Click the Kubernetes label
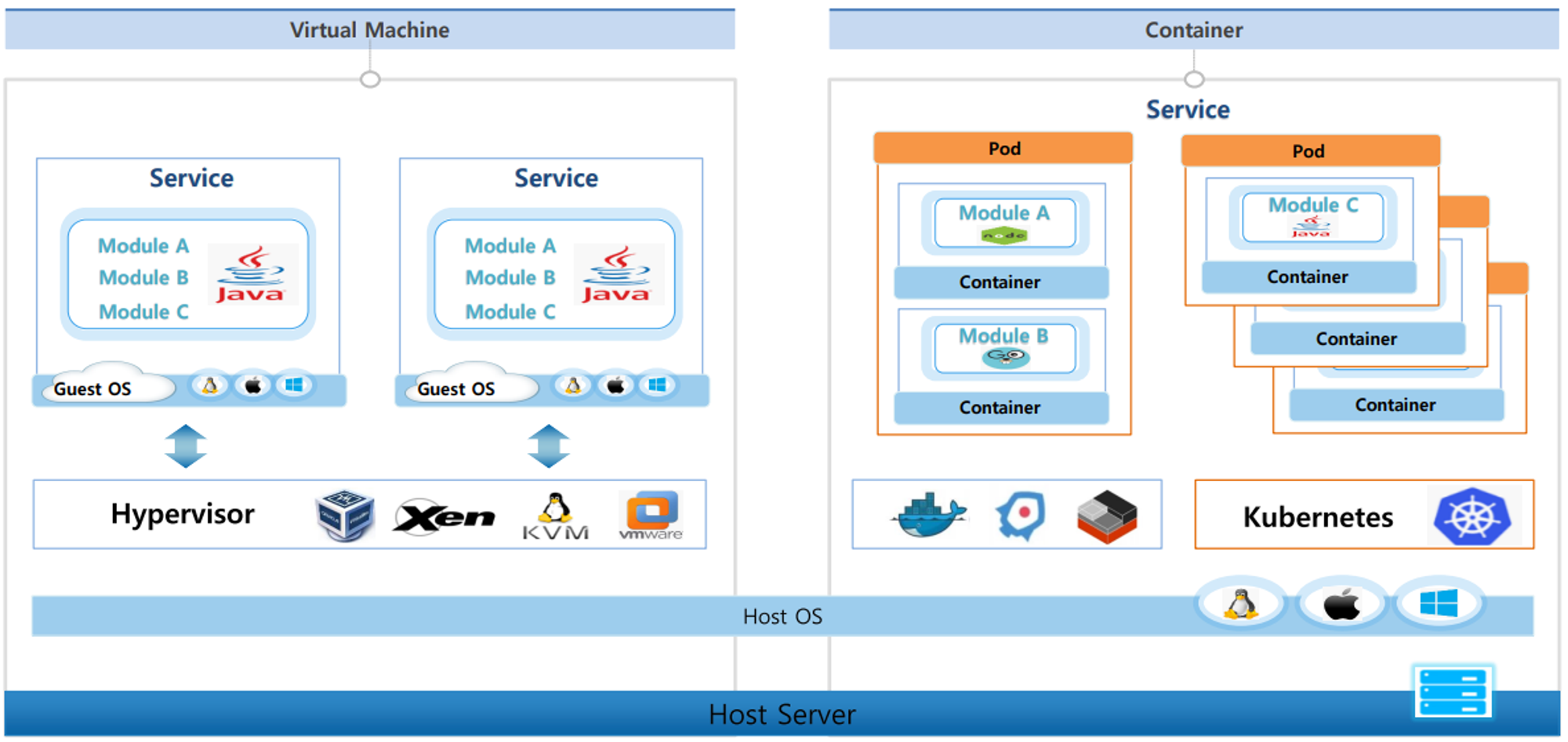The image size is (1568, 742). point(1318,517)
